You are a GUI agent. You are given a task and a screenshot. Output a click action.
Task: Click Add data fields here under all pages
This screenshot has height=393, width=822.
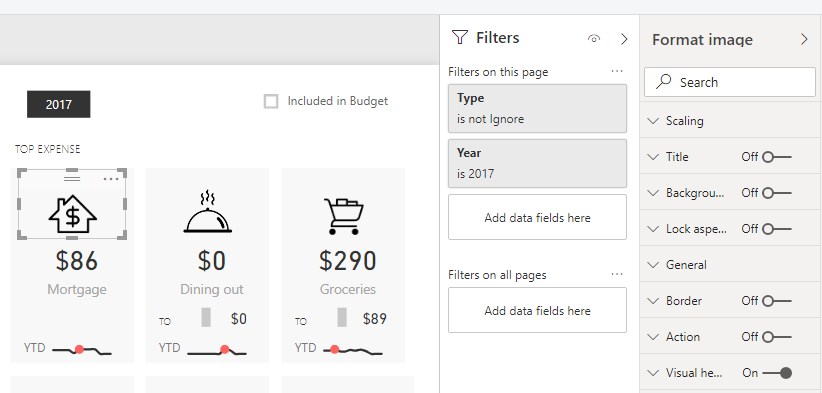click(x=537, y=310)
